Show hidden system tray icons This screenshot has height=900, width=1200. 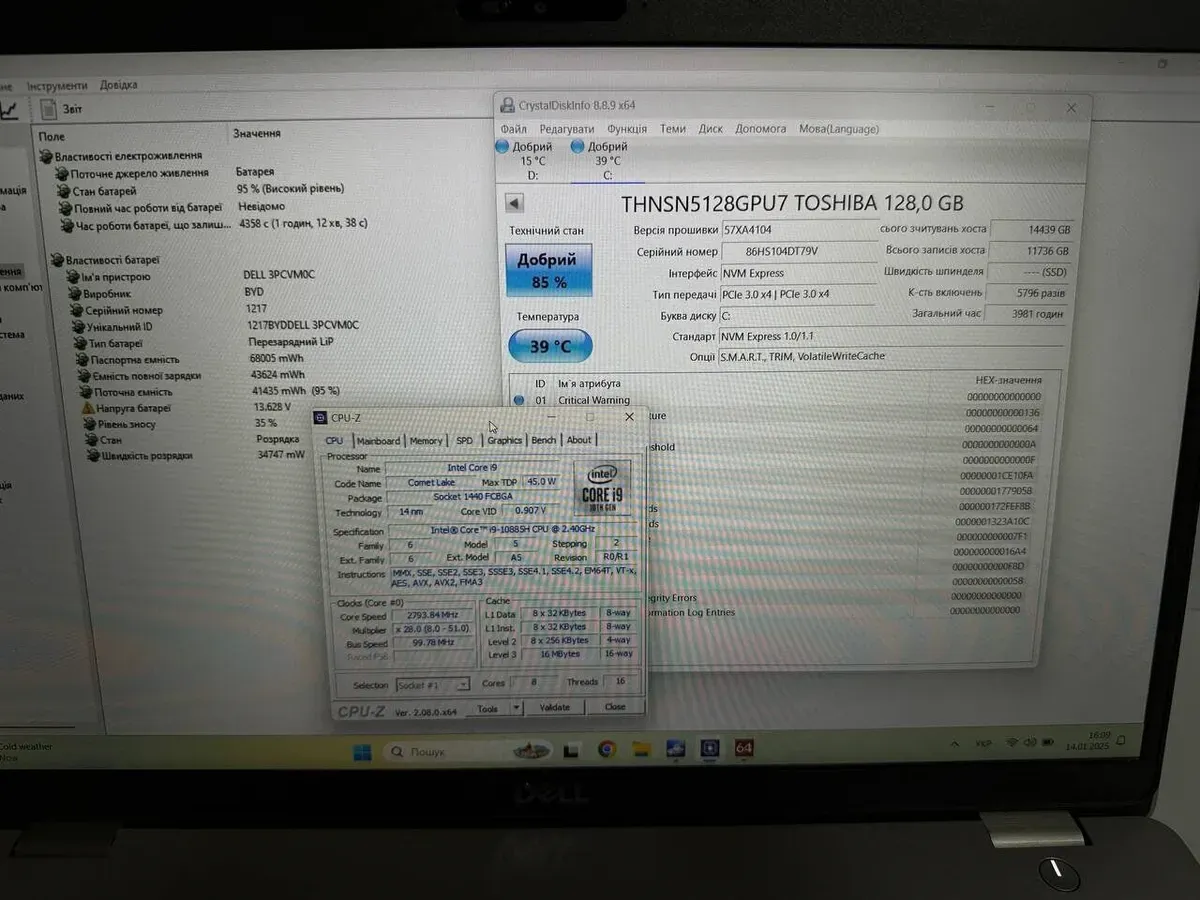pos(957,744)
